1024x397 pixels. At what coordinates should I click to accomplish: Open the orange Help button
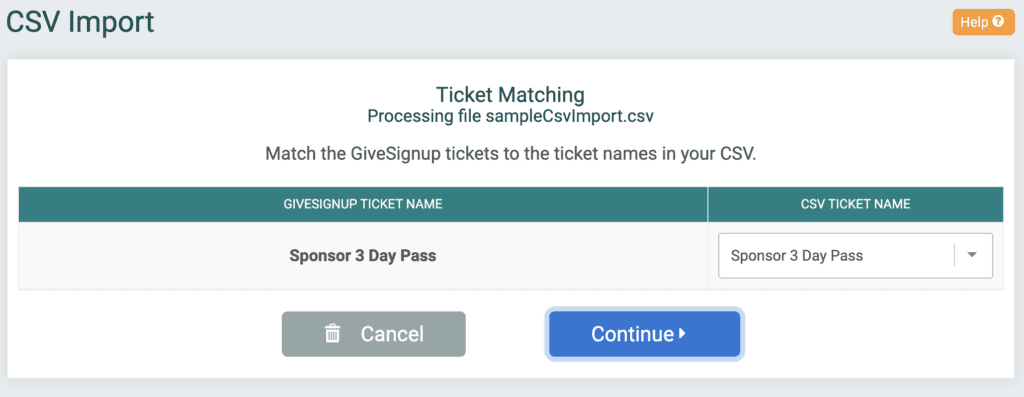[x=982, y=22]
